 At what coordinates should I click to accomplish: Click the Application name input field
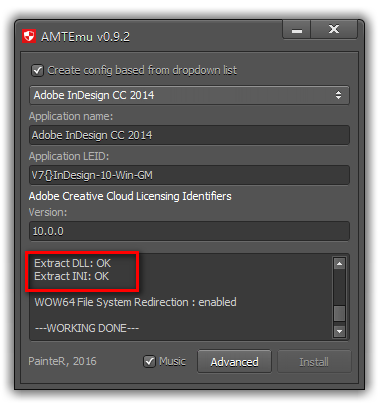pos(189,135)
